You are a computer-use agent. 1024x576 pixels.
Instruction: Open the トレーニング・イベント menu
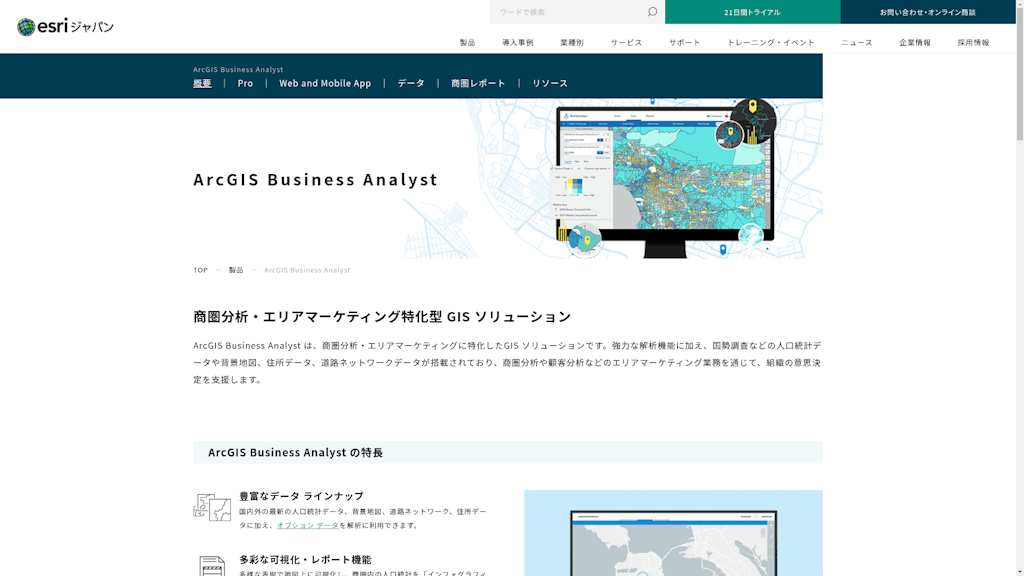point(770,43)
